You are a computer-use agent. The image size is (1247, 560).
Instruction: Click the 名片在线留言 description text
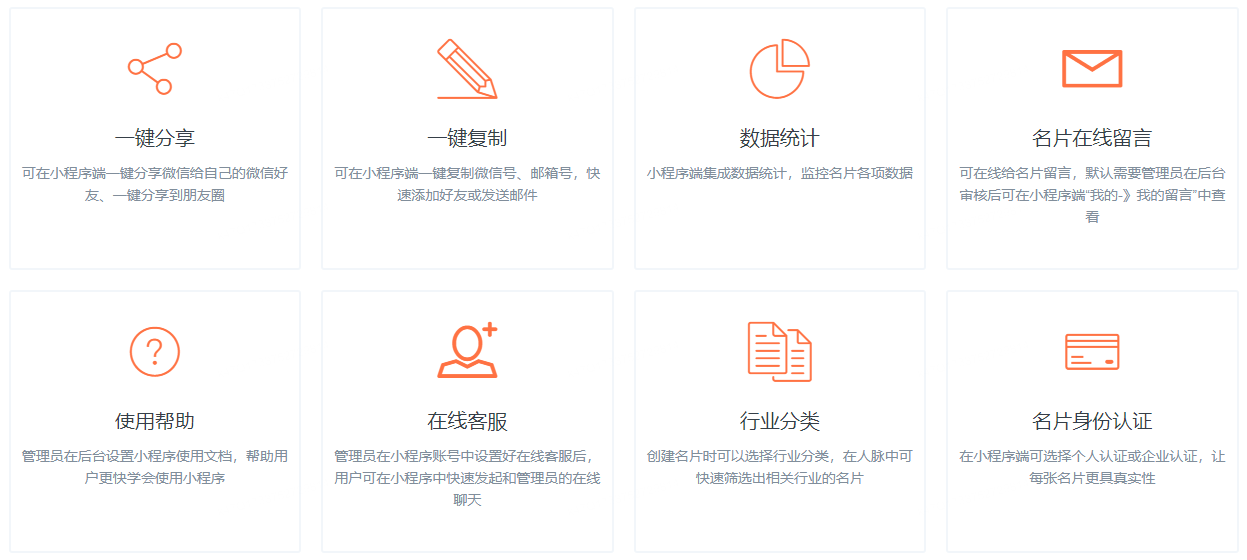(1092, 195)
